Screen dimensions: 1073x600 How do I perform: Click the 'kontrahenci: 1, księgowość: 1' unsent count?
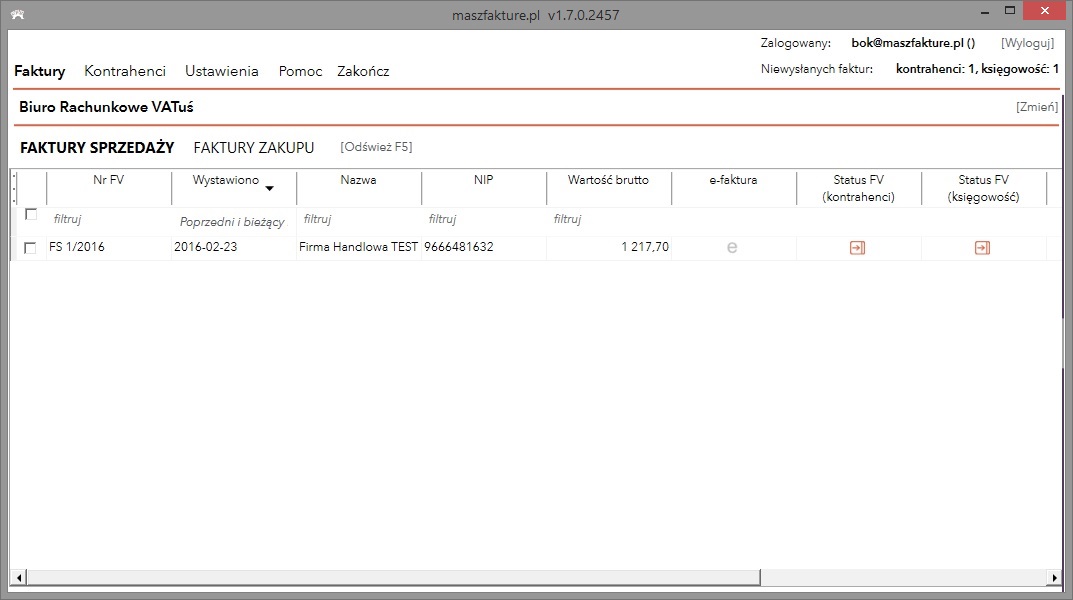coord(977,69)
